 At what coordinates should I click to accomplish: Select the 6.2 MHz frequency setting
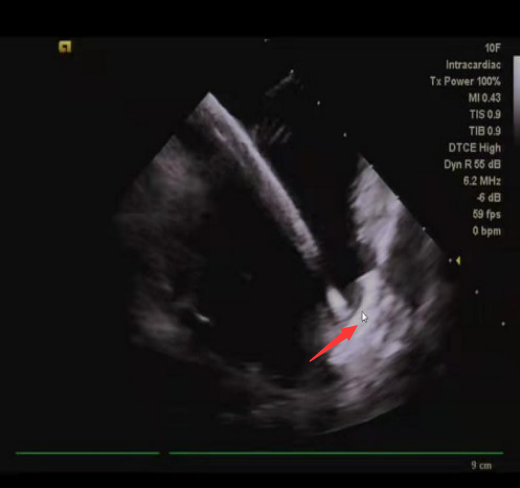482,181
